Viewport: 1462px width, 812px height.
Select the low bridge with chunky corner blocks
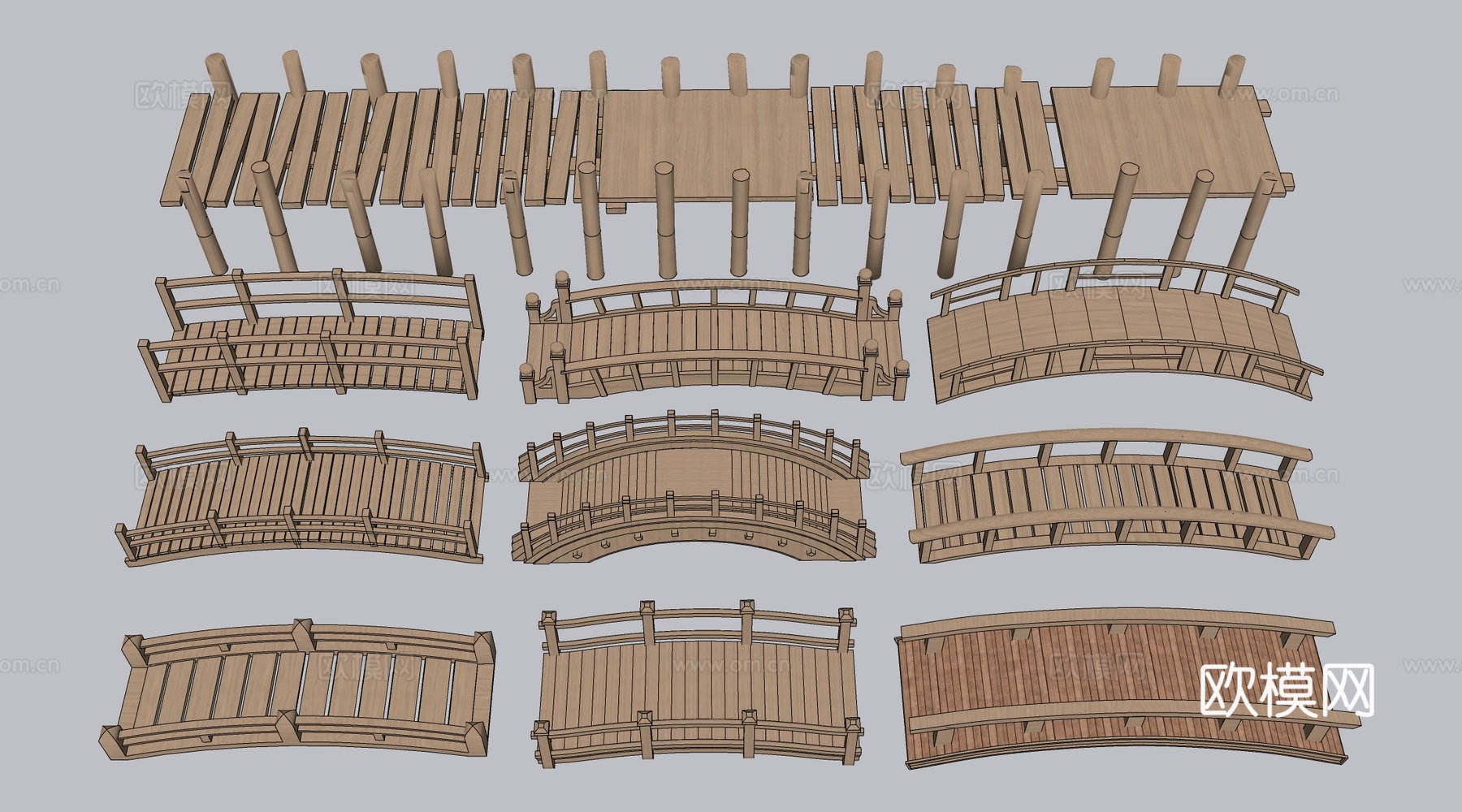297,689
